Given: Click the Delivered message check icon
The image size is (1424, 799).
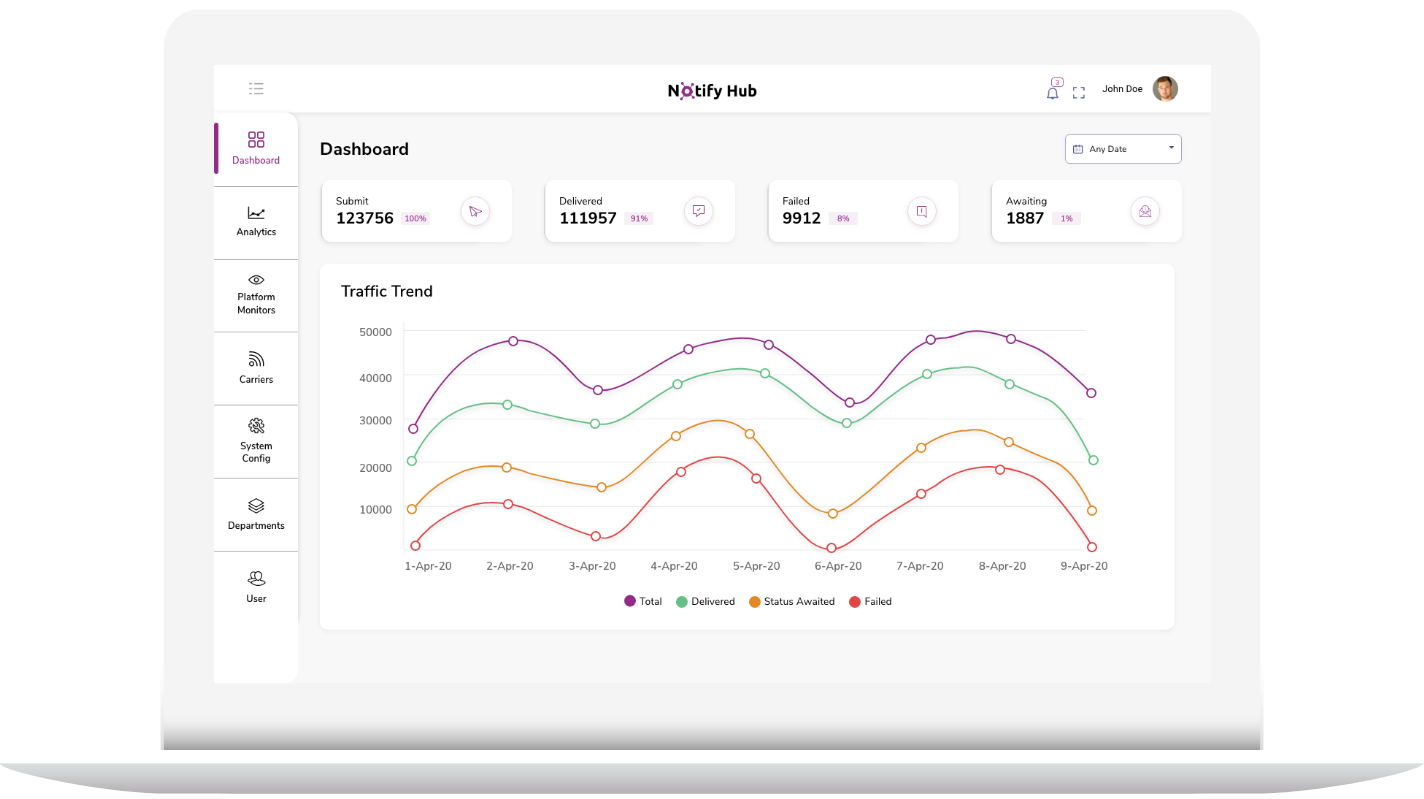Looking at the screenshot, I should (x=698, y=211).
